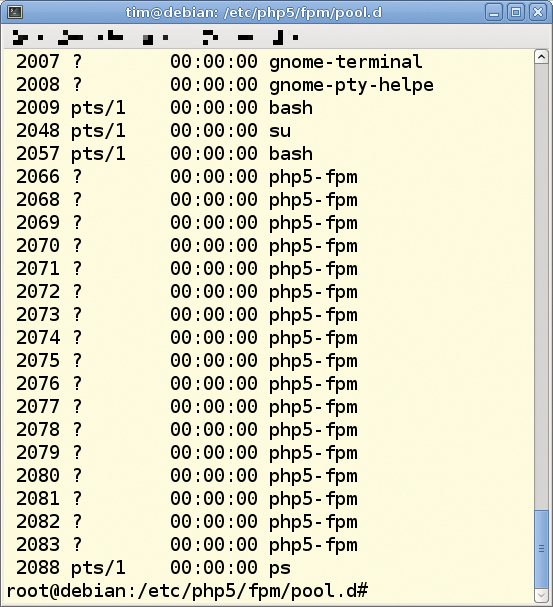Click the 'gnome-terminal' process name
This screenshot has height=607, width=553.
pyautogui.click(x=346, y=62)
